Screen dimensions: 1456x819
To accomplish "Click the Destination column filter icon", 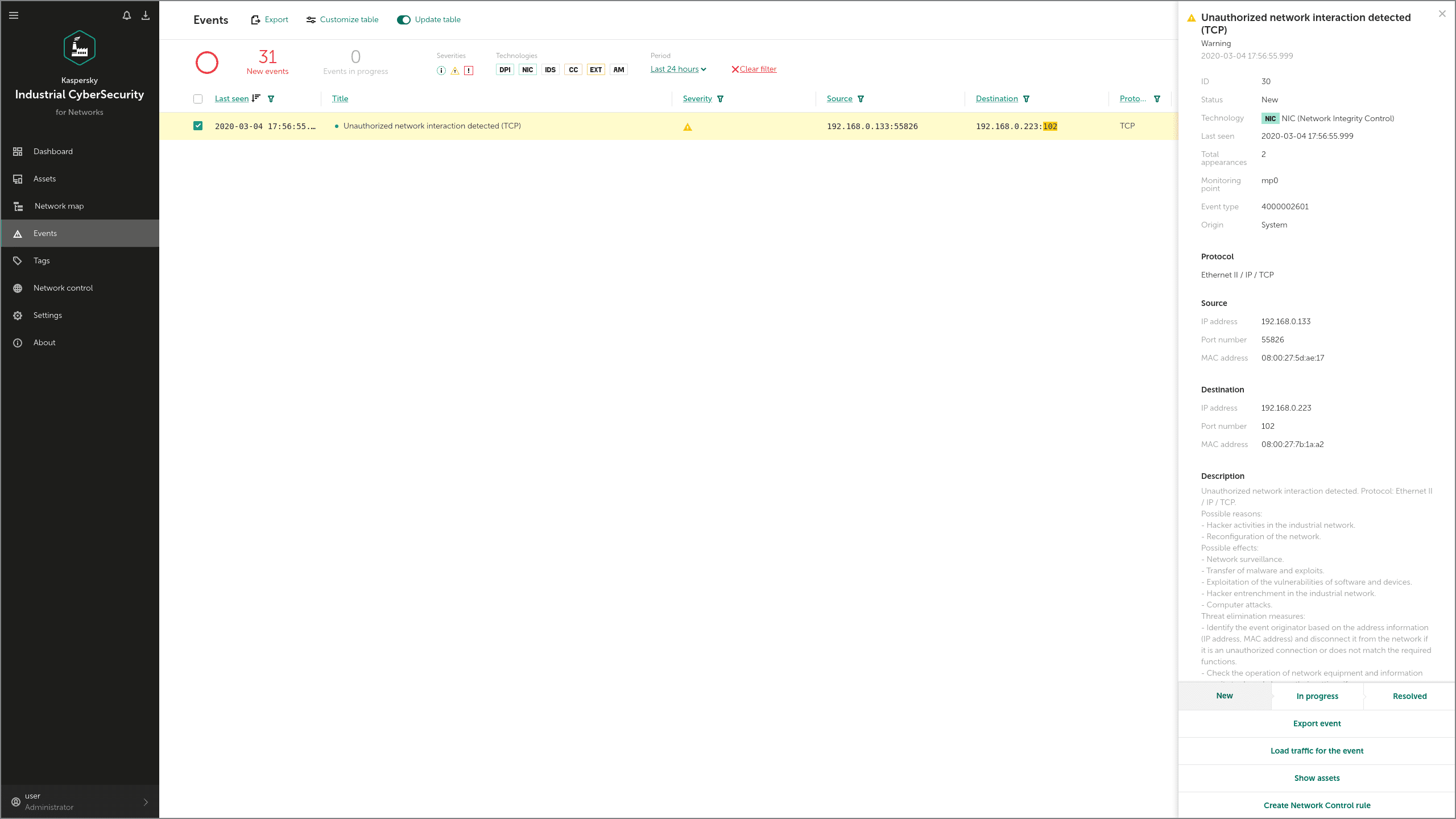I will tap(1026, 99).
